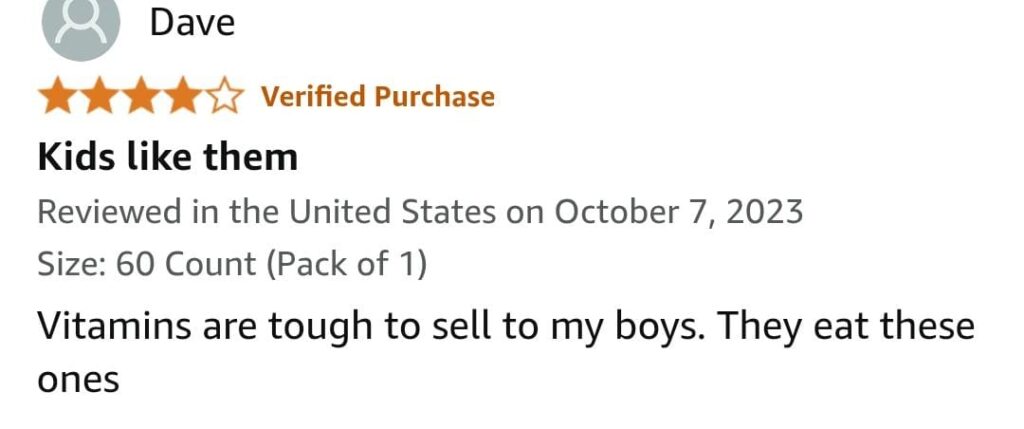Click the first filled star

tap(57, 98)
